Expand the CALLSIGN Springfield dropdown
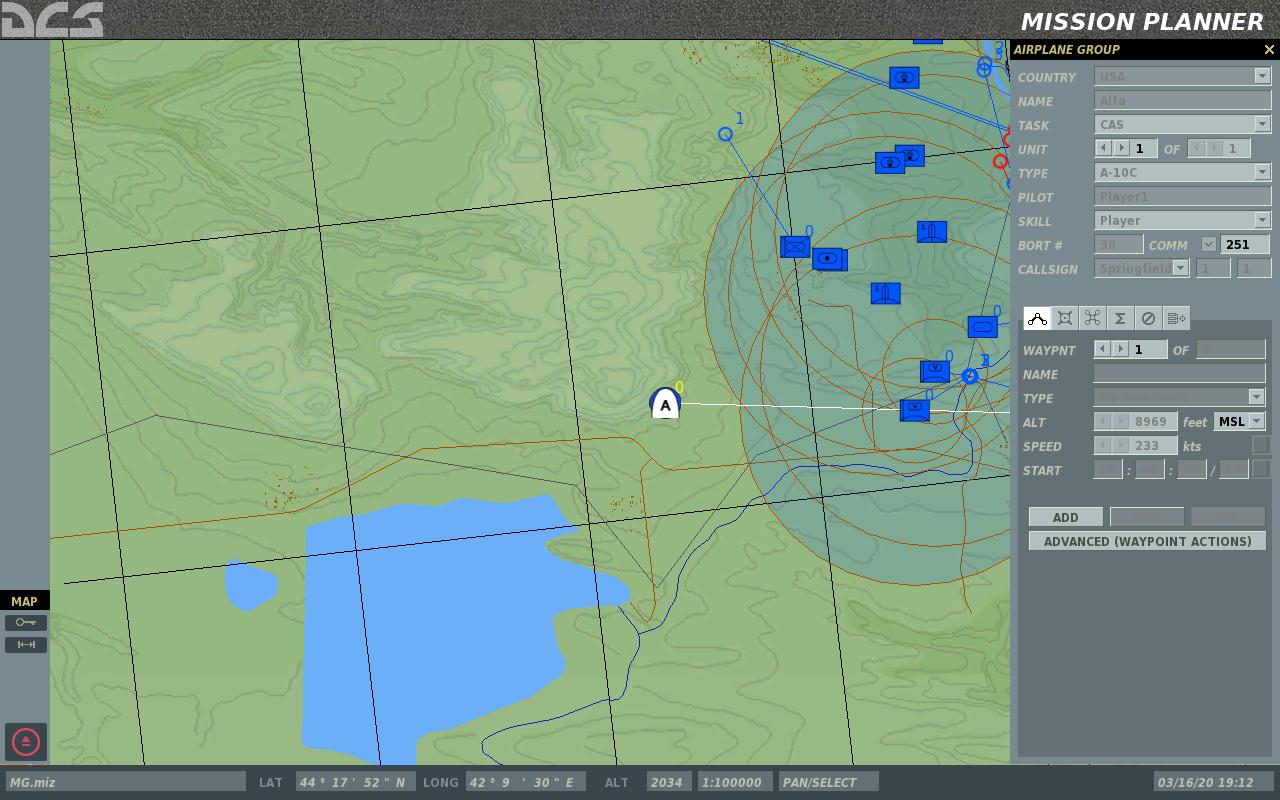The width and height of the screenshot is (1280, 800). 1180,268
